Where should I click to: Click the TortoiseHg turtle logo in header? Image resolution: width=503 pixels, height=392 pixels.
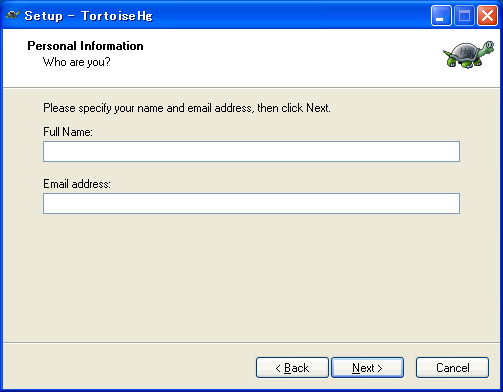click(x=468, y=55)
